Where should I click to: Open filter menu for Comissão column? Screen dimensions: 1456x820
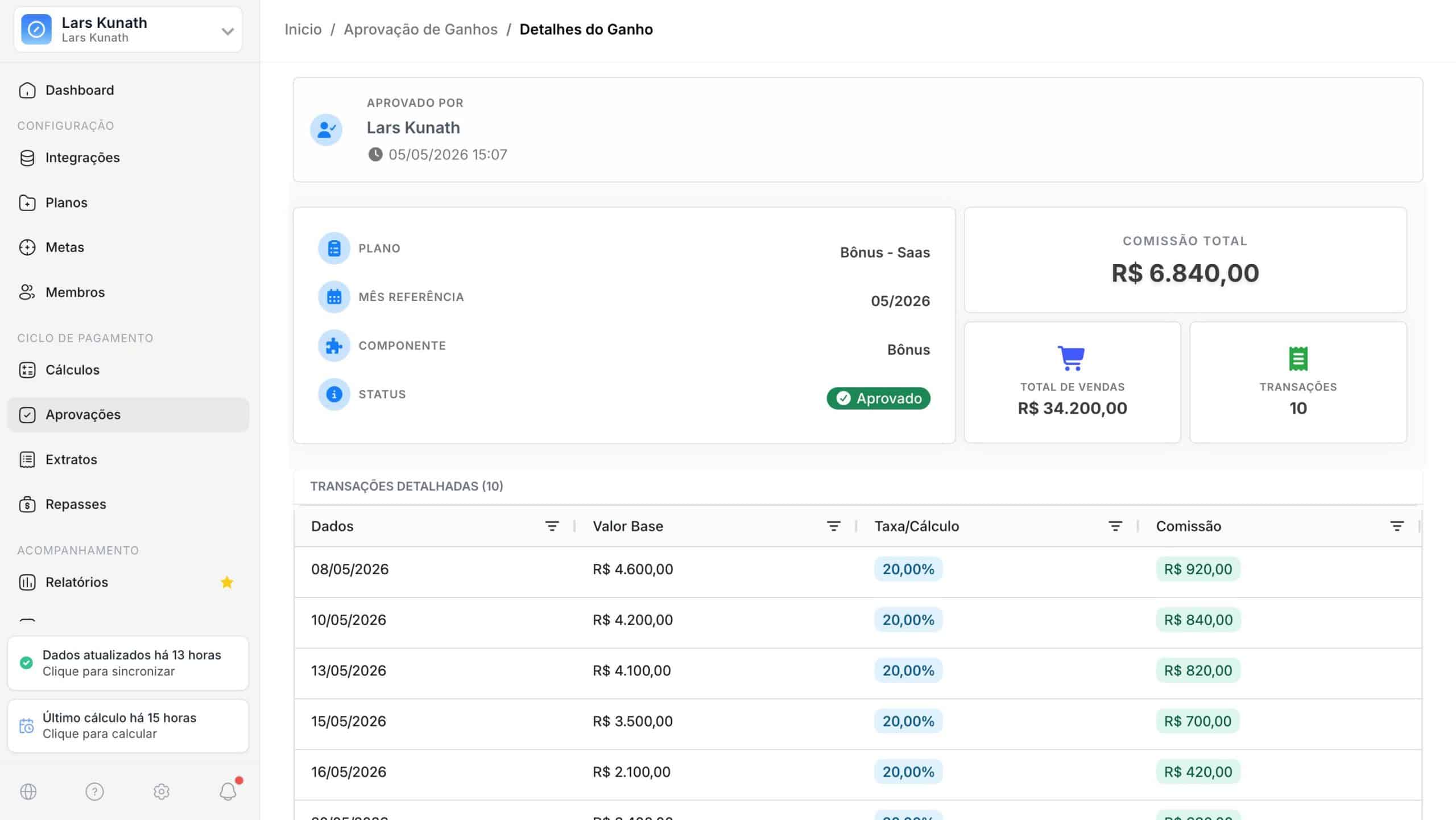point(1397,526)
